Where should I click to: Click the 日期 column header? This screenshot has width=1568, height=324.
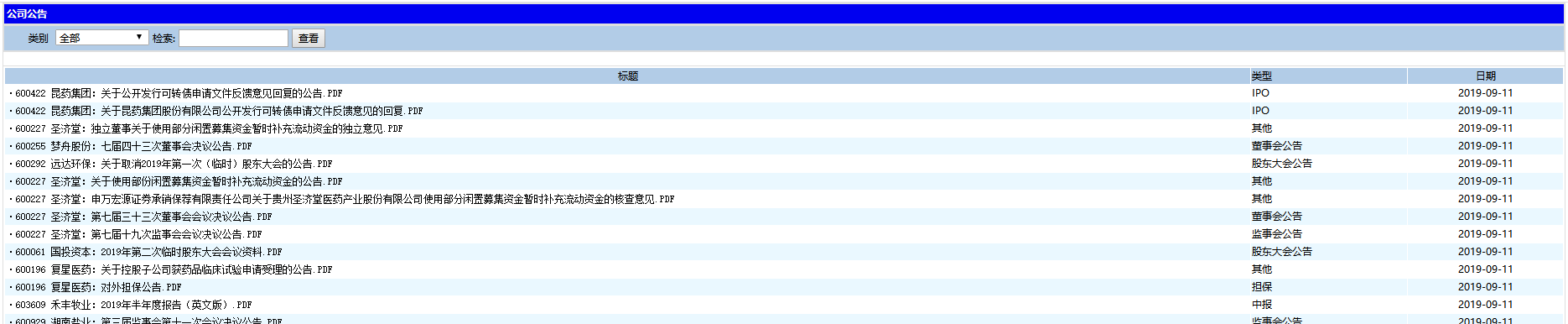point(1485,76)
